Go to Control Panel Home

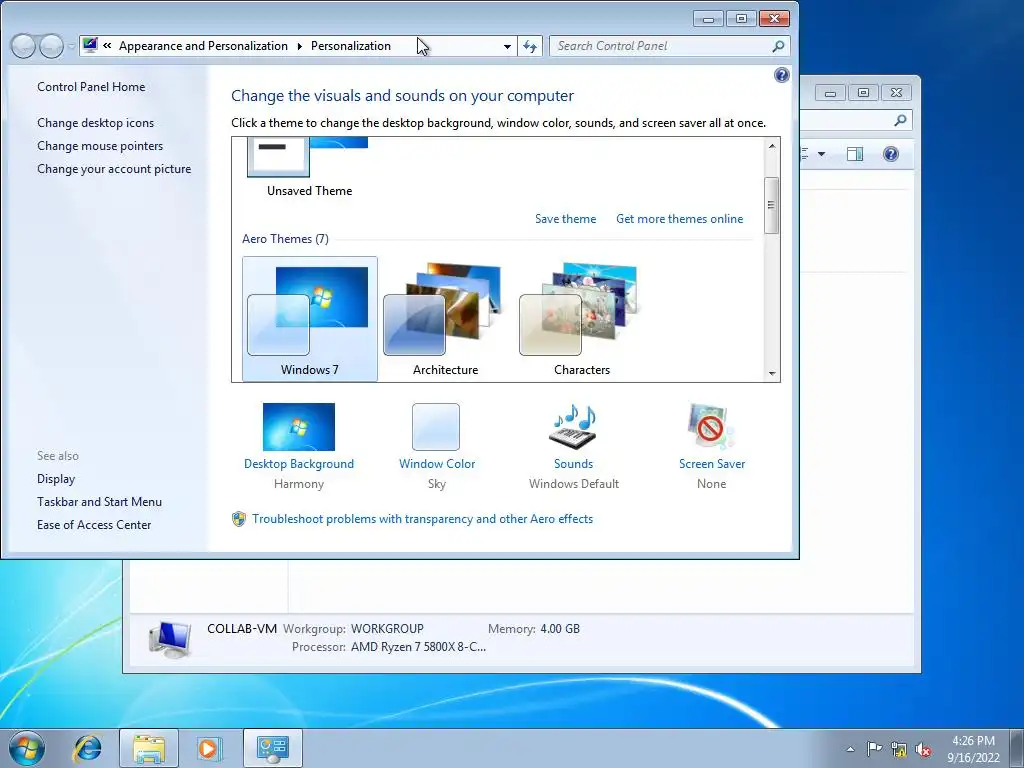tap(91, 87)
